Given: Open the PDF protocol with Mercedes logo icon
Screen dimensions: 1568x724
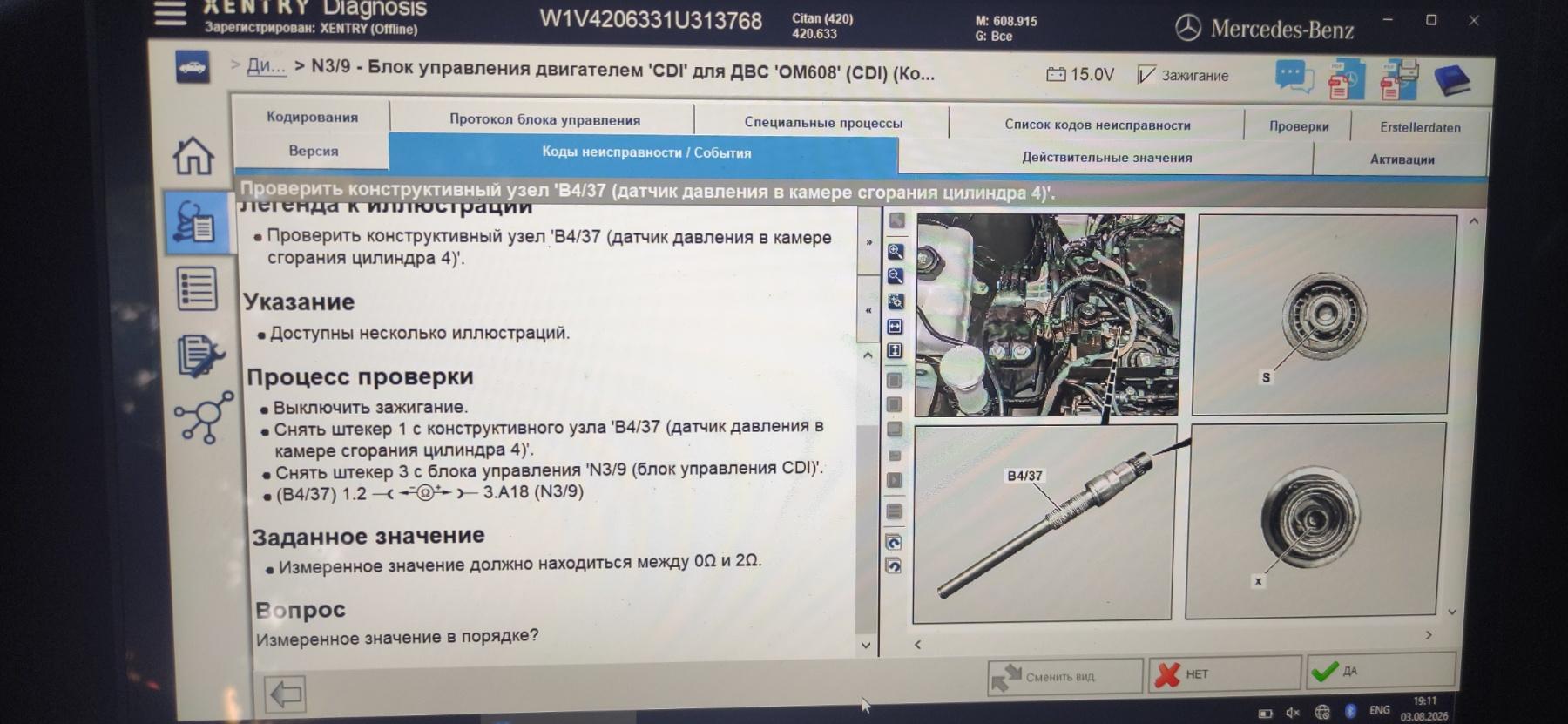Looking at the screenshot, I should click(x=1346, y=79).
